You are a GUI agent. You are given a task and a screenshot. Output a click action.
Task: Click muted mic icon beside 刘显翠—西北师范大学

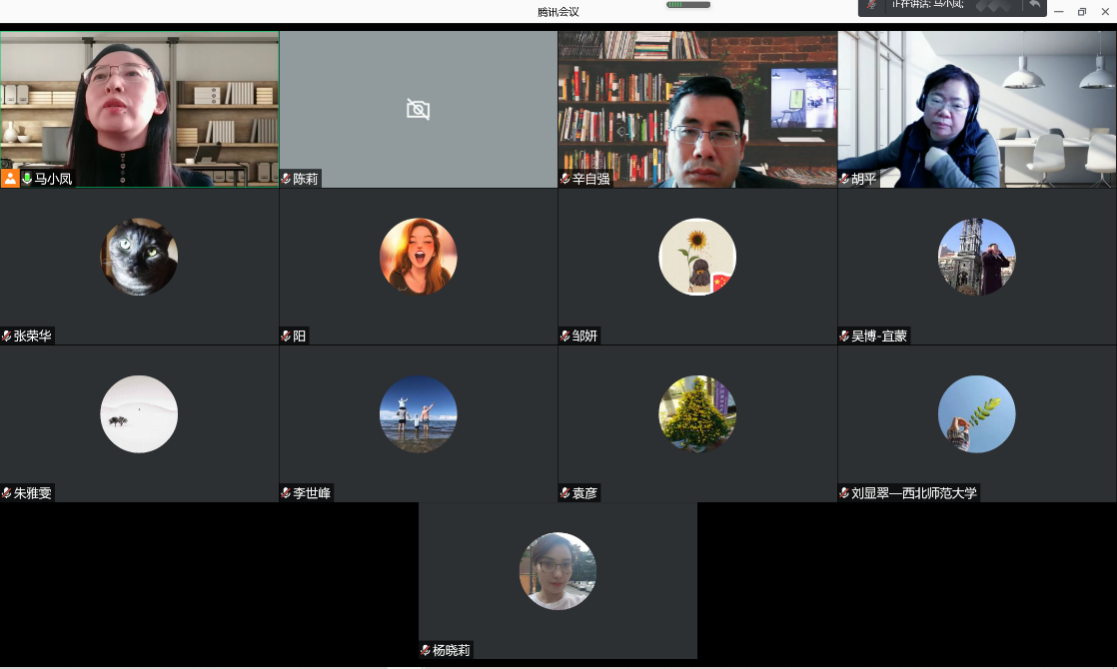(x=844, y=493)
